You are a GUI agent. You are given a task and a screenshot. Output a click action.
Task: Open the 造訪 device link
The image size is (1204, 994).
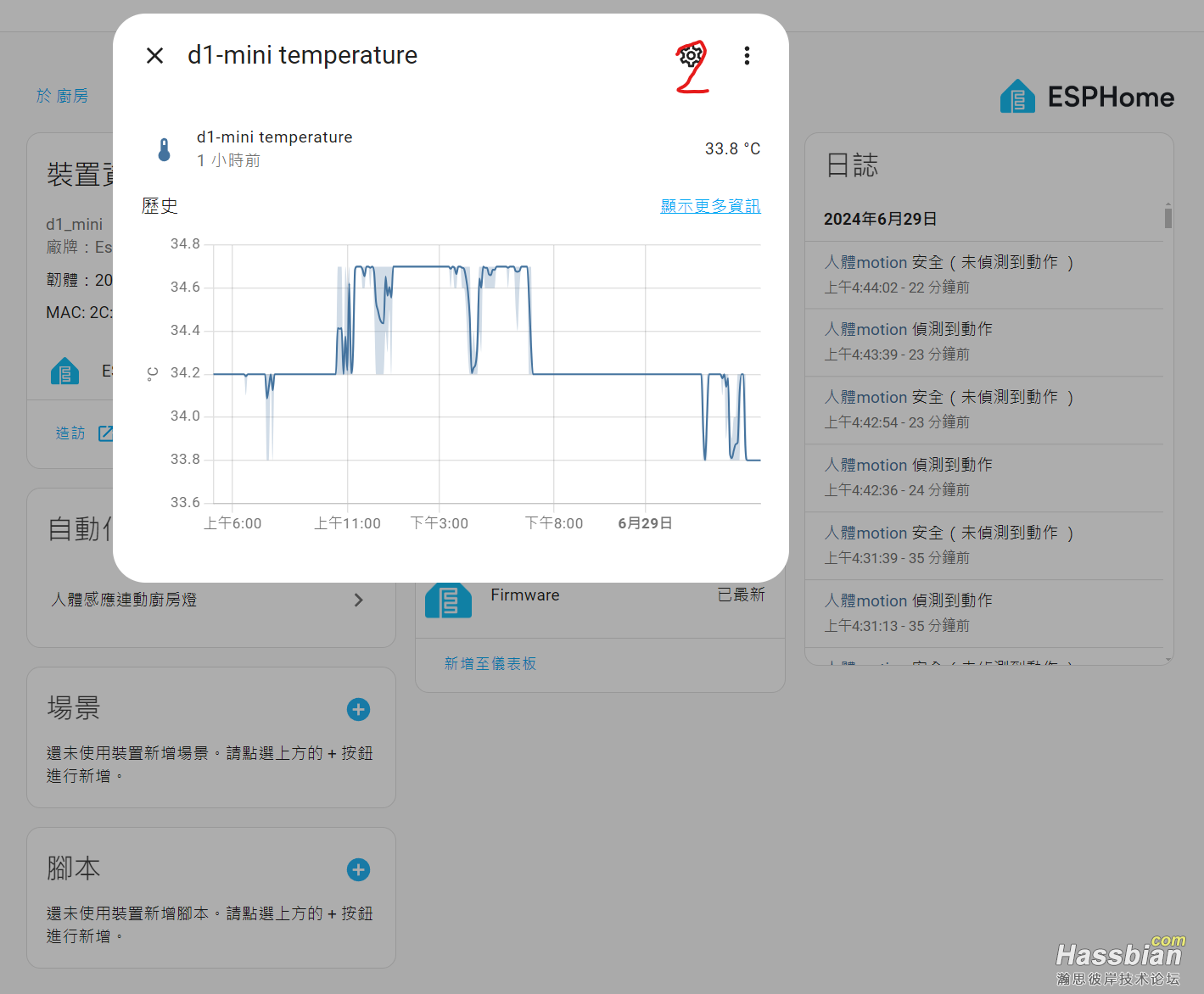70,433
